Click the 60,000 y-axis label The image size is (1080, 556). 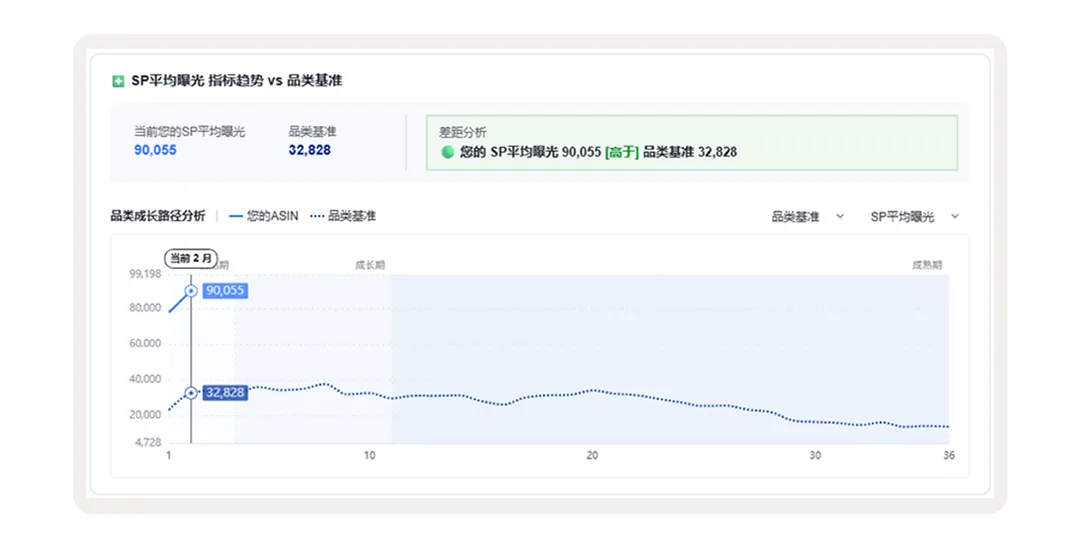(145, 343)
